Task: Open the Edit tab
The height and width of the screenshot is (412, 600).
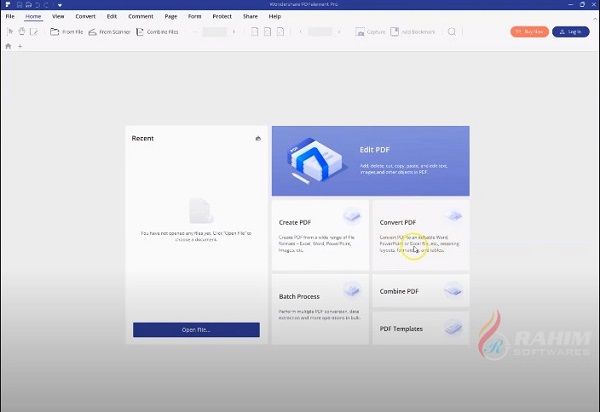Action: (112, 16)
